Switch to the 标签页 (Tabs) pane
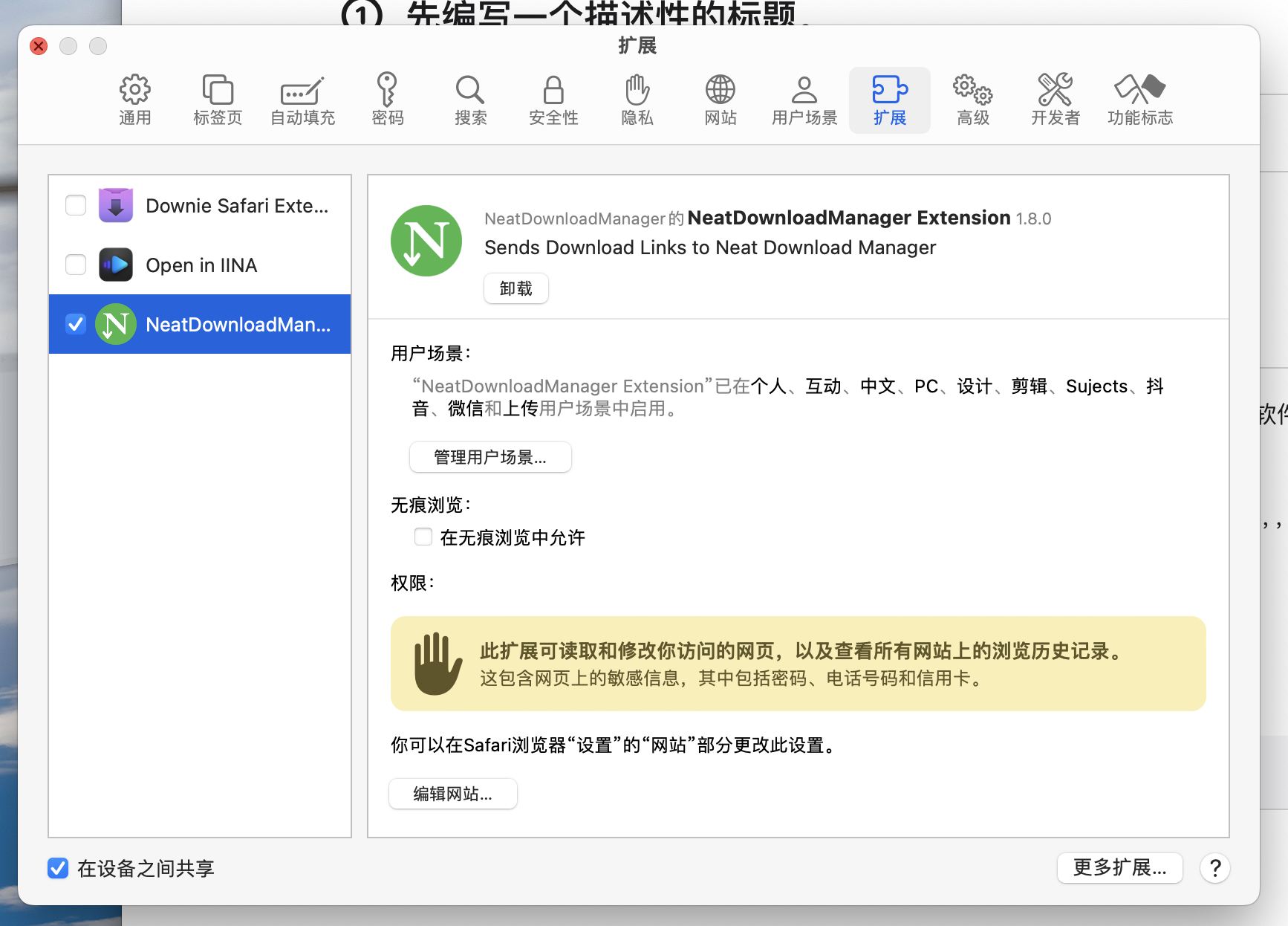Image resolution: width=1288 pixels, height=926 pixels. click(218, 100)
